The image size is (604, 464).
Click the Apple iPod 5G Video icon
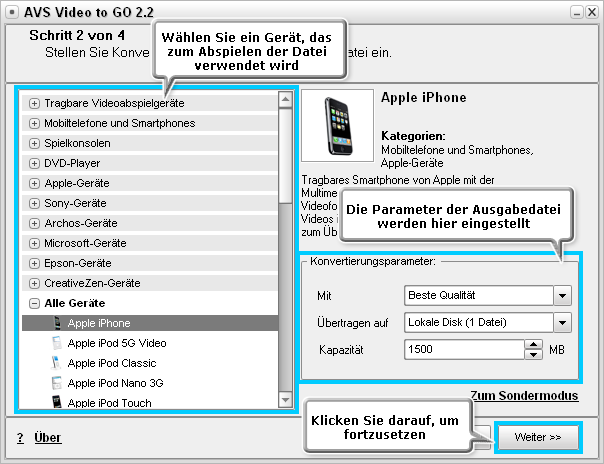pos(57,343)
